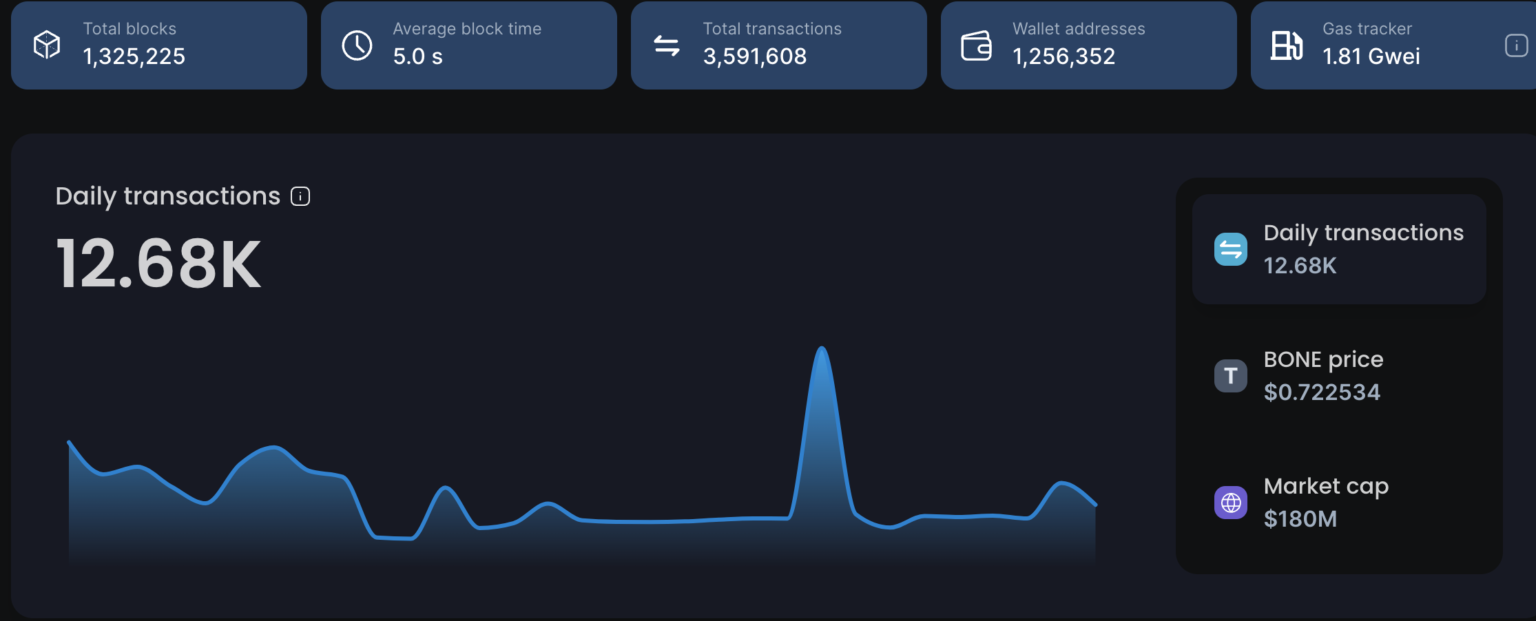Click the Average block time clock icon

click(357, 45)
